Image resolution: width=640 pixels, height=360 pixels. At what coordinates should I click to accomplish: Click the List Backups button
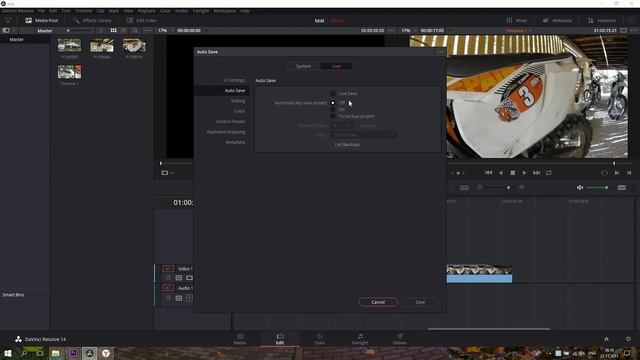click(347, 144)
